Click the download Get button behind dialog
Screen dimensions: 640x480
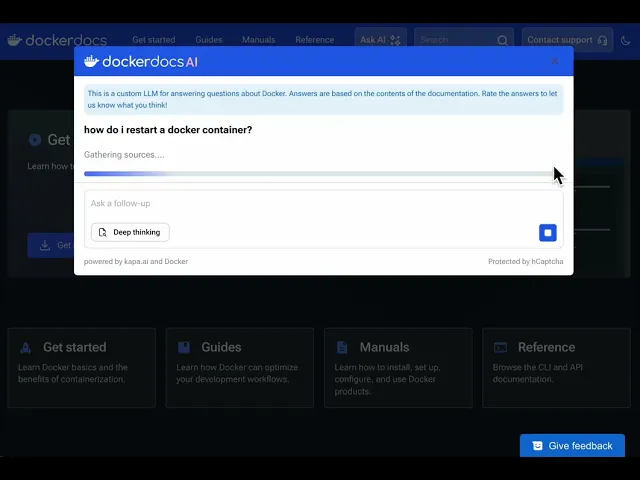(x=51, y=245)
